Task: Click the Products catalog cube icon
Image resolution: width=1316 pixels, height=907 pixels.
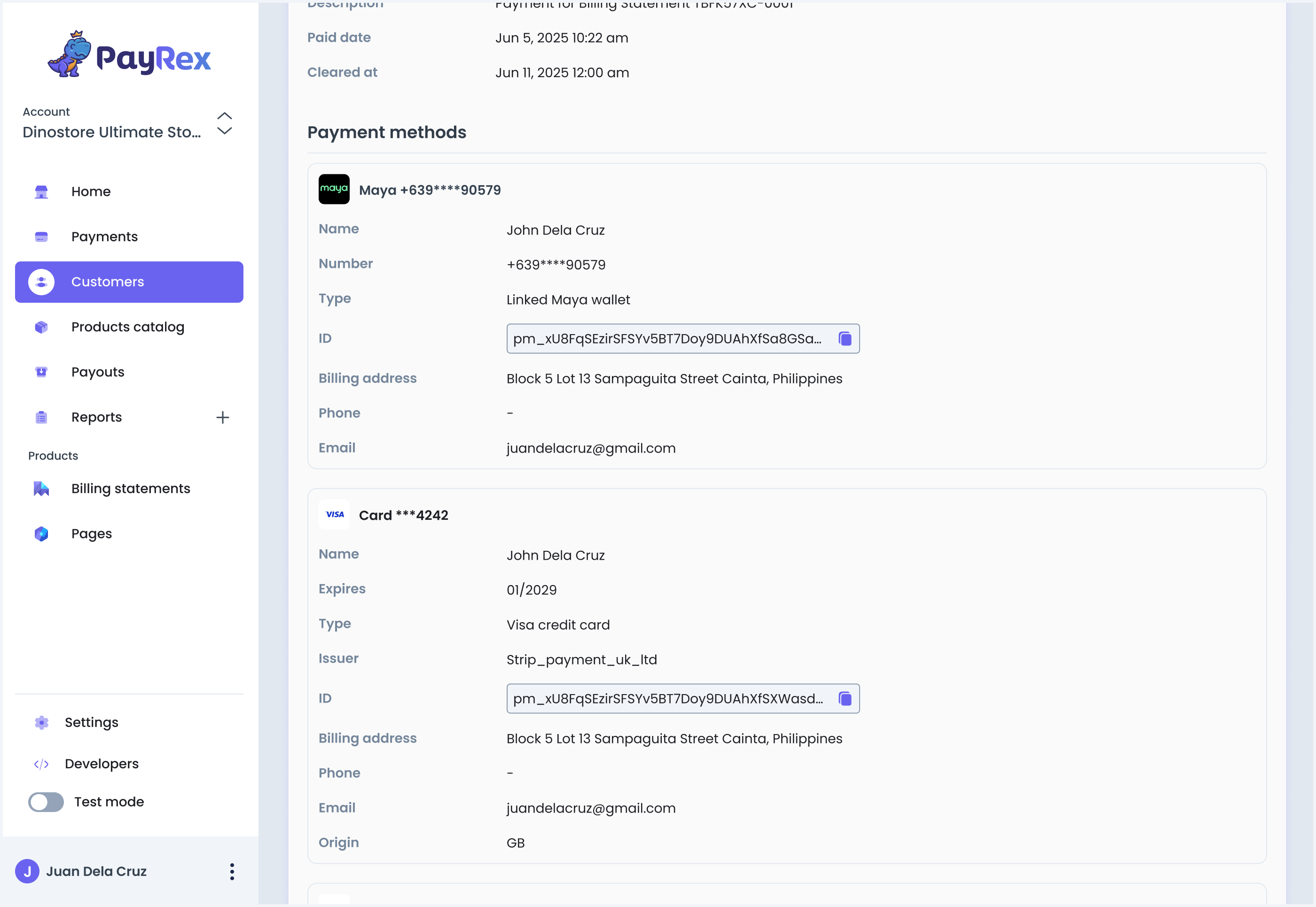Action: pyautogui.click(x=41, y=327)
